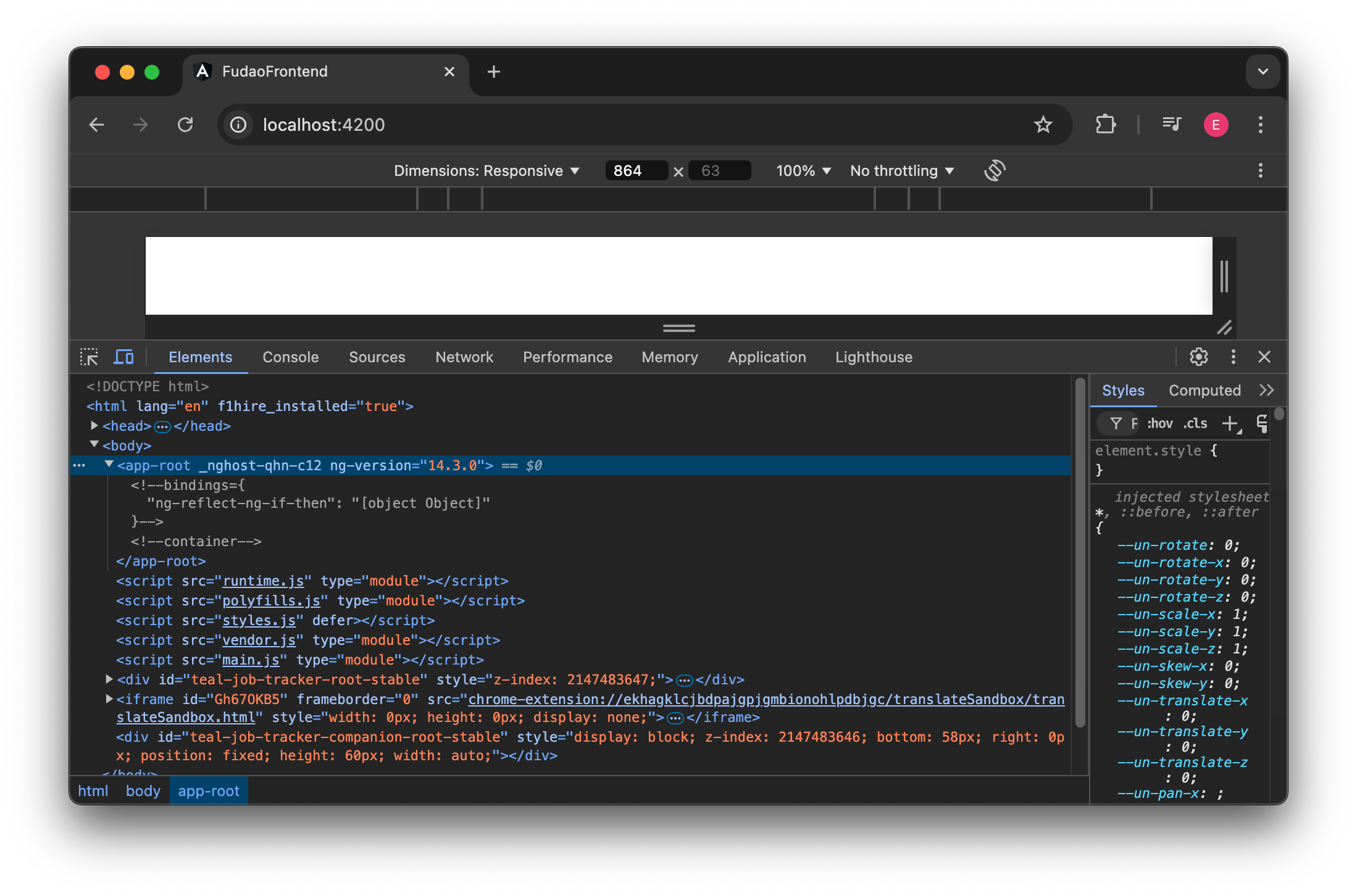Switch to the Network tab
1357x896 pixels.
click(x=464, y=357)
